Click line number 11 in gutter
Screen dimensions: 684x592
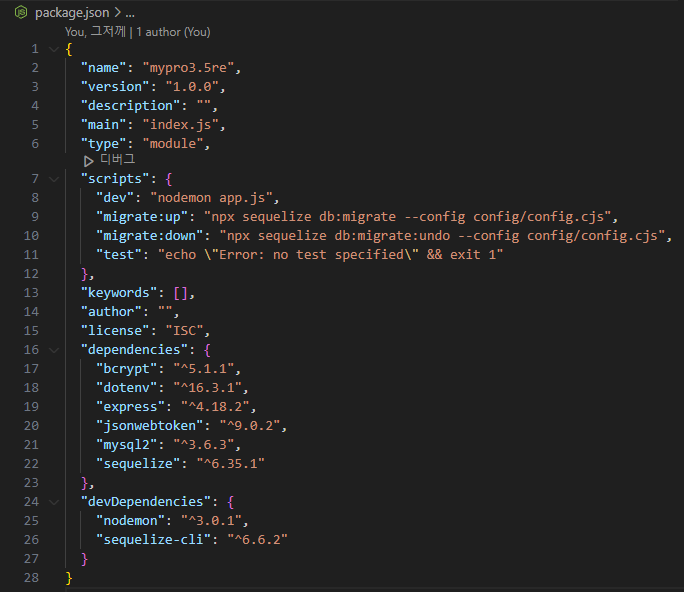tap(31, 255)
